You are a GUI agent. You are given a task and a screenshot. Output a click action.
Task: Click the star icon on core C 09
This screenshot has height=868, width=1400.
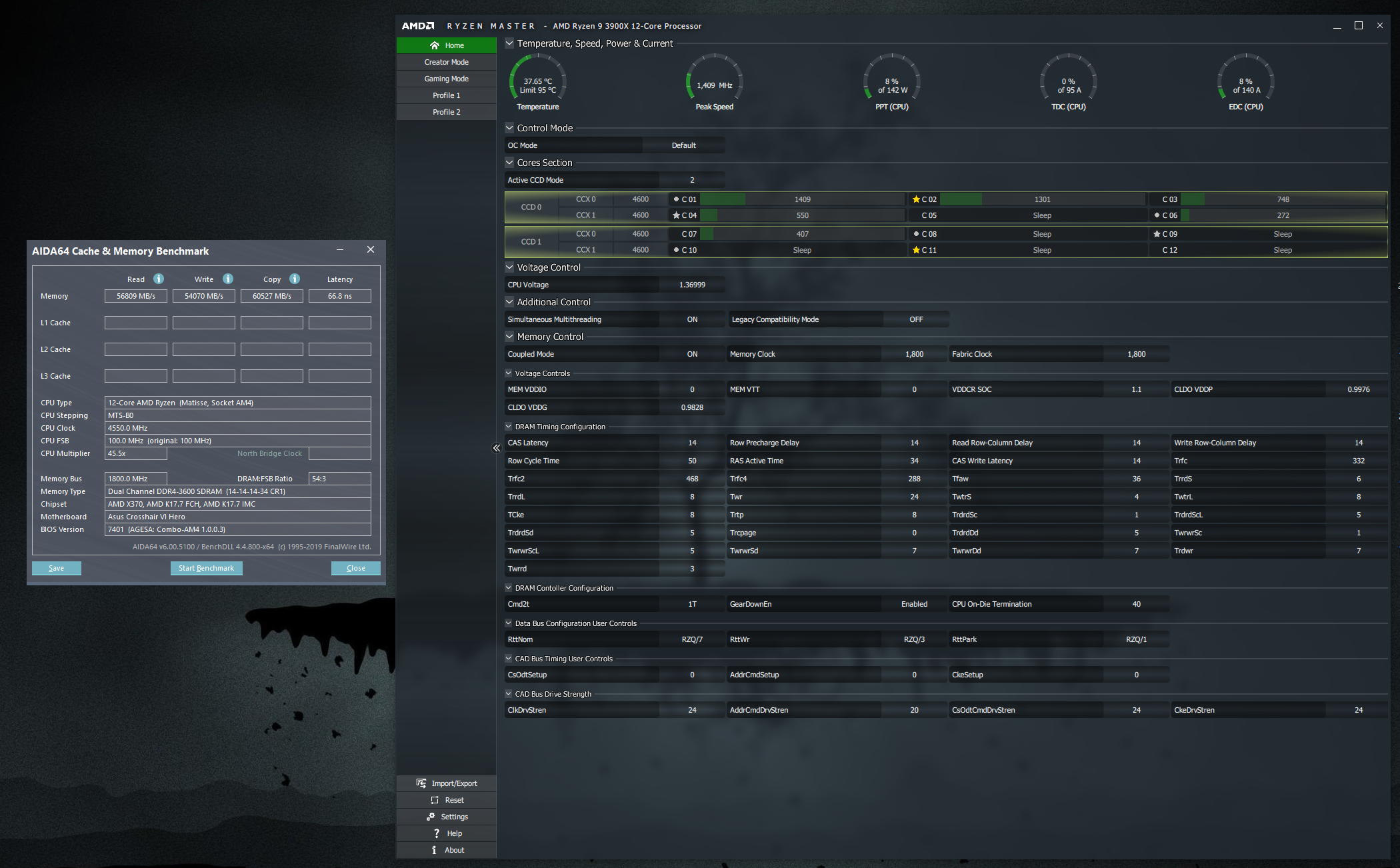(1157, 234)
